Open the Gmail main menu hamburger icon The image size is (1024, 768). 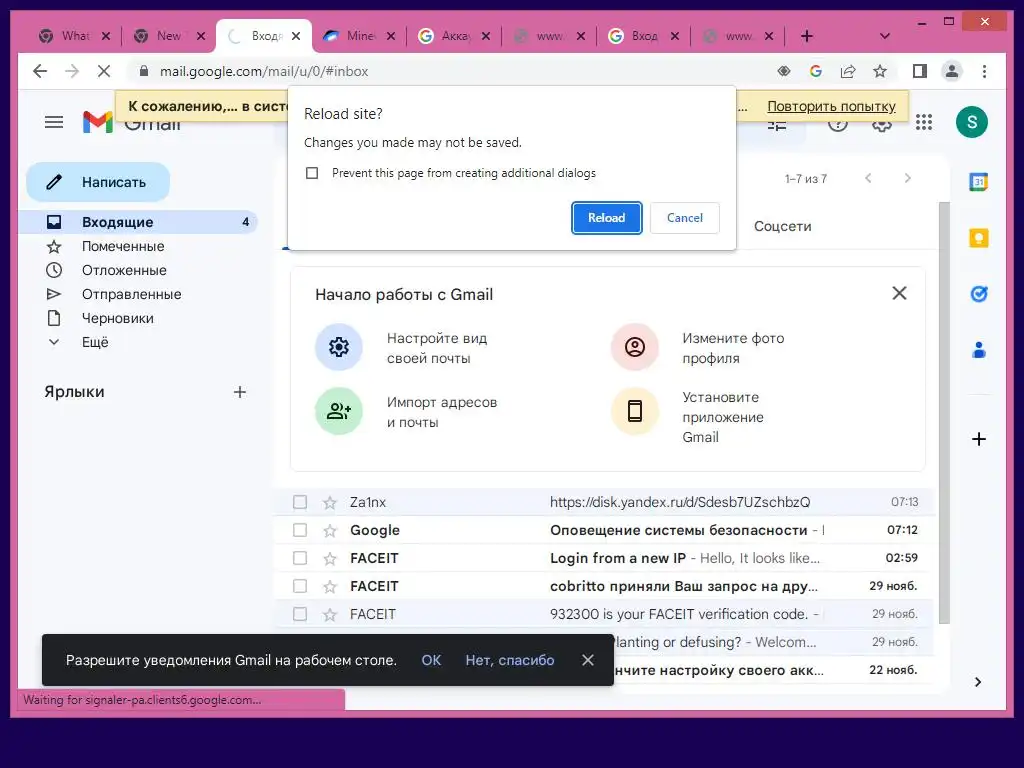[54, 122]
